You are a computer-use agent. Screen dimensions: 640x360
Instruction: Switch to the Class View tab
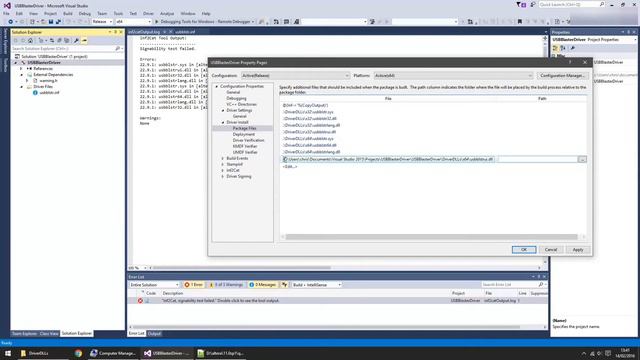pos(49,333)
